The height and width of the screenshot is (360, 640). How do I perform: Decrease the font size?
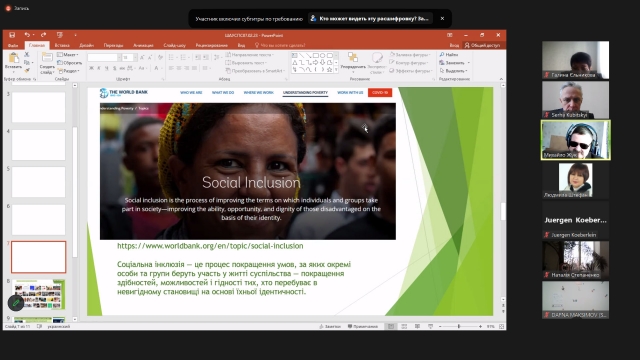point(150,58)
